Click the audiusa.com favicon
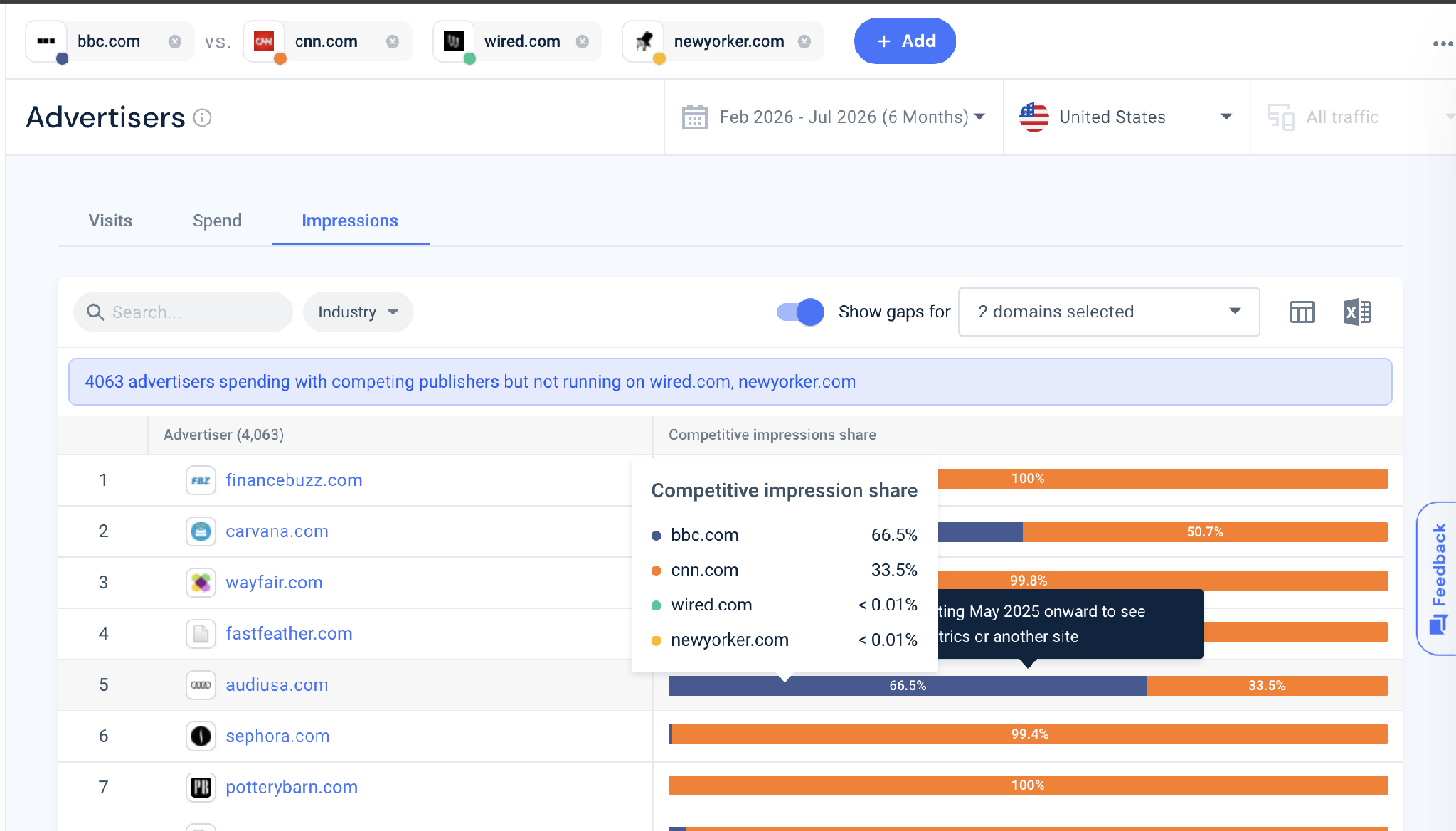Screen dimensions: 1456x831 [201, 685]
